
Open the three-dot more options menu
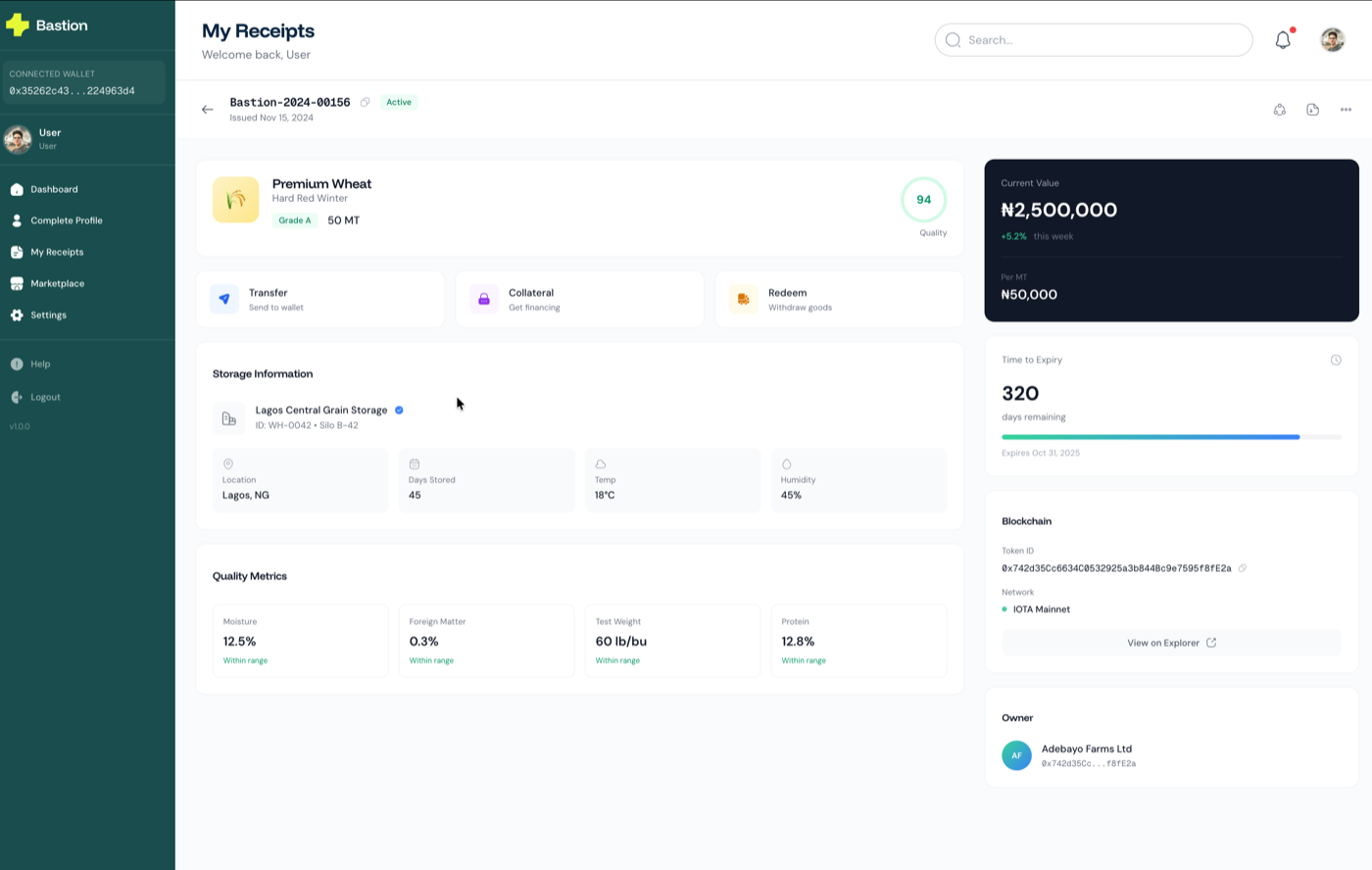(x=1346, y=110)
